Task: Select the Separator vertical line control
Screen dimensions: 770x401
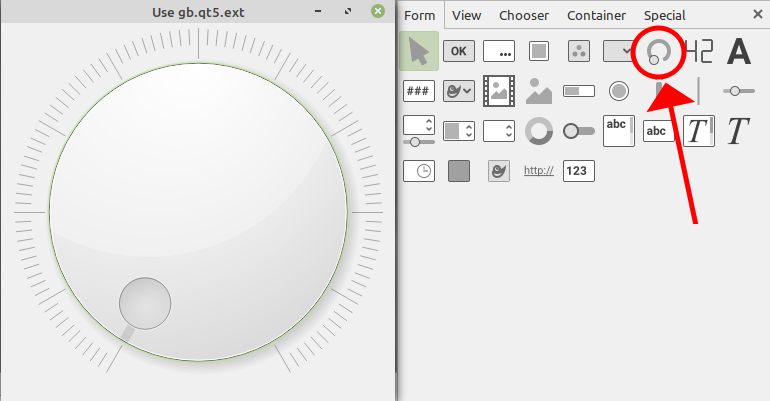Action: tap(698, 91)
